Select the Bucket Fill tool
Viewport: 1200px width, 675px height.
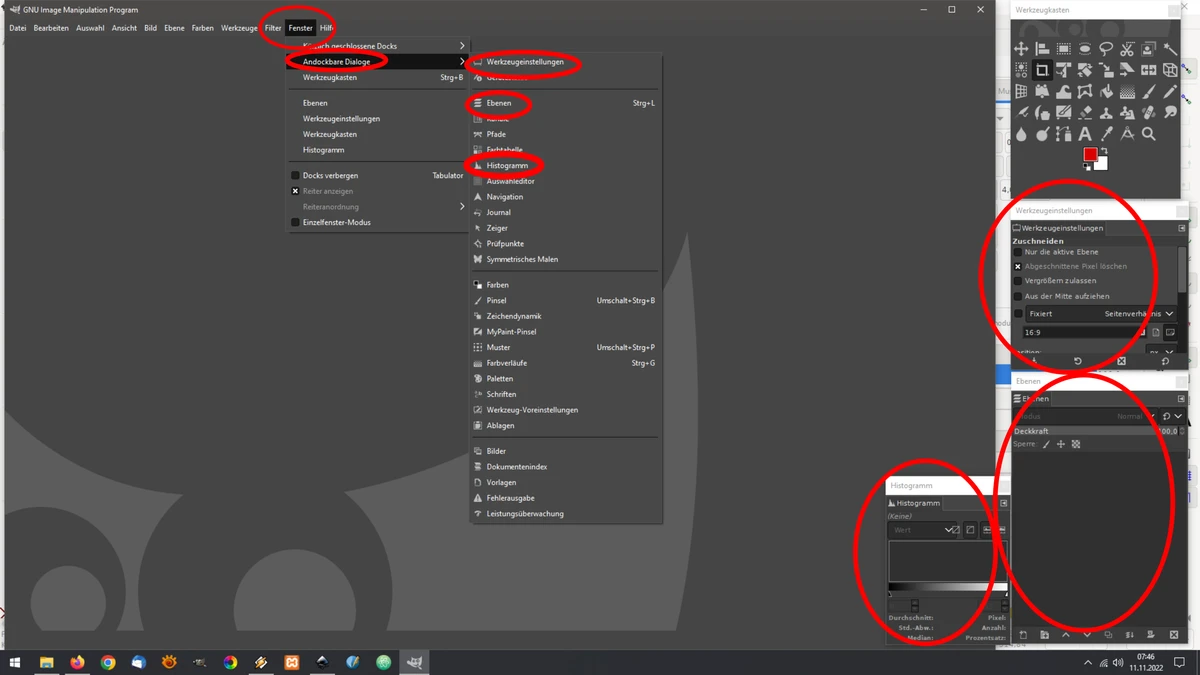click(x=1106, y=91)
